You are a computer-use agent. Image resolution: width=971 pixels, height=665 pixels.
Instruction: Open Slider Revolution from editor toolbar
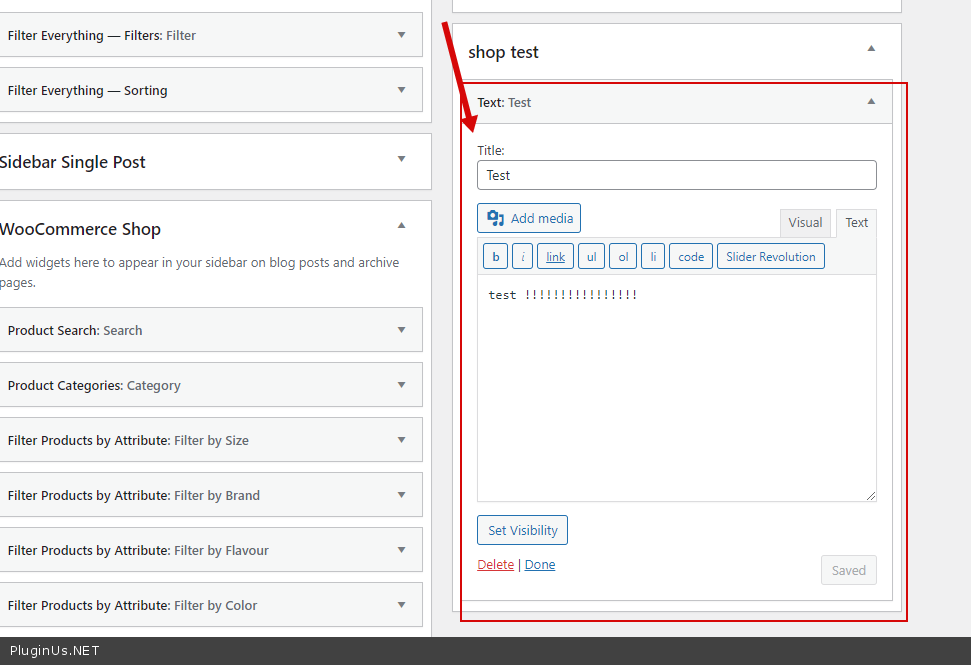(770, 257)
